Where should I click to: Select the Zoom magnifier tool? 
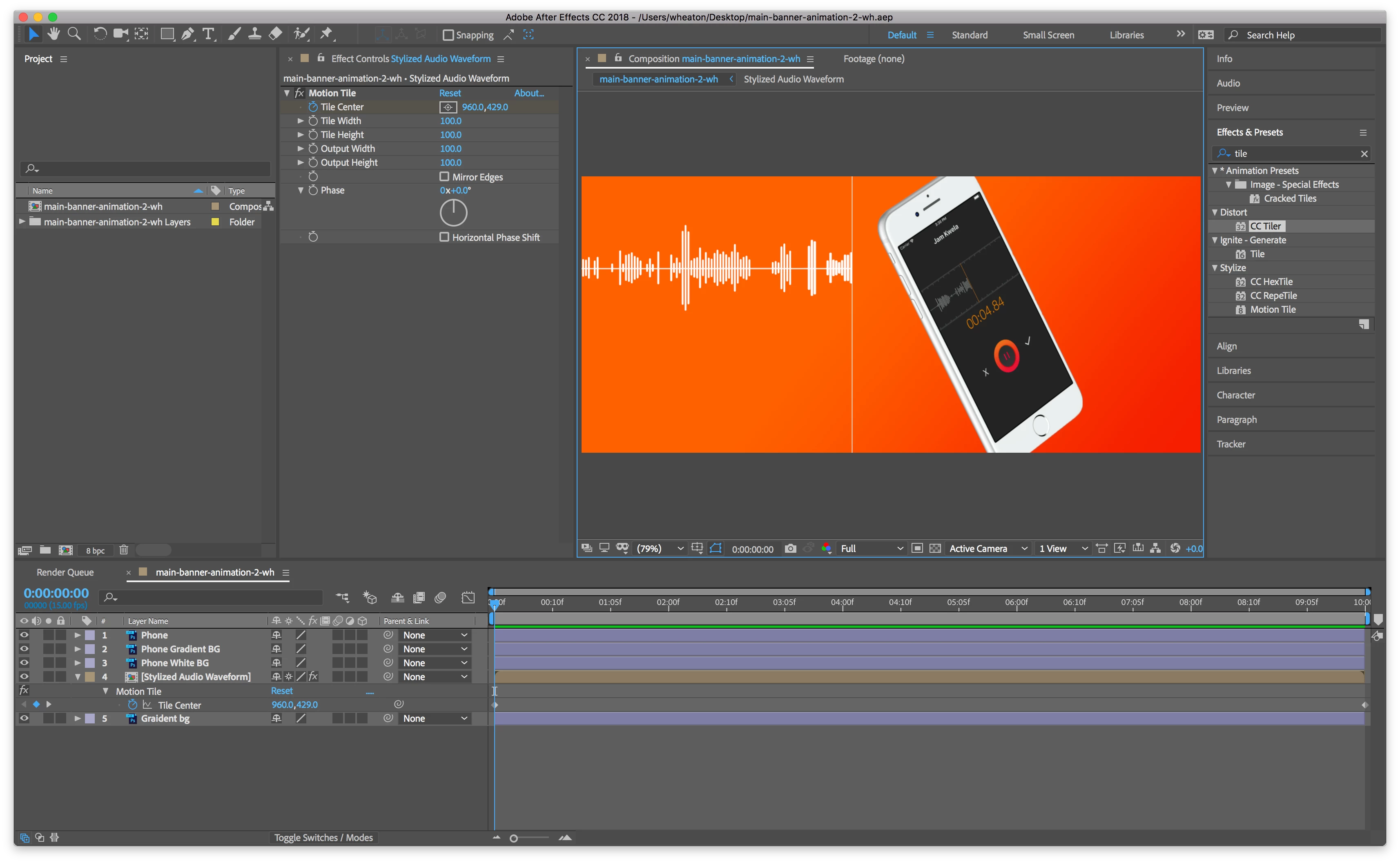[x=74, y=34]
